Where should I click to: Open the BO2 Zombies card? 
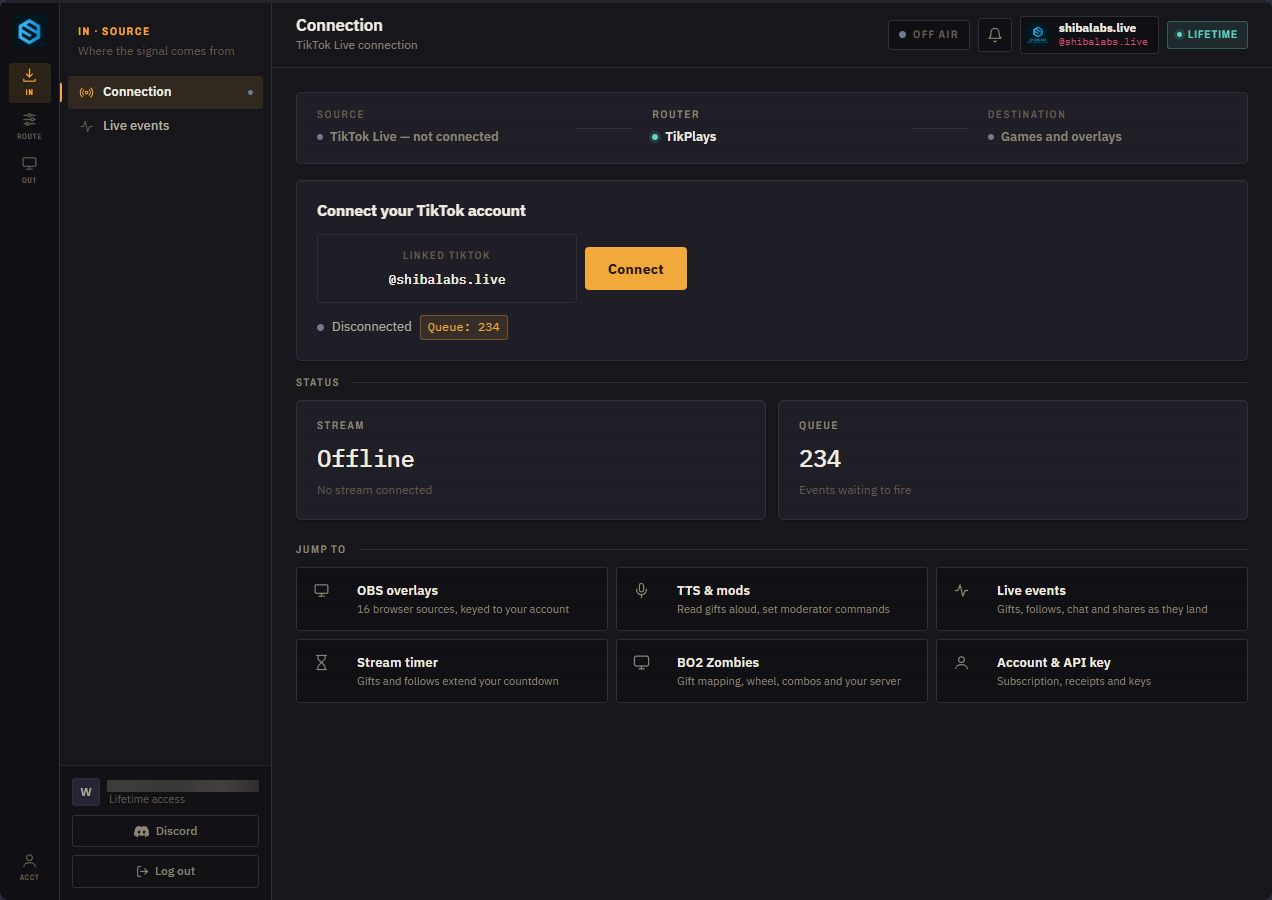pyautogui.click(x=772, y=671)
